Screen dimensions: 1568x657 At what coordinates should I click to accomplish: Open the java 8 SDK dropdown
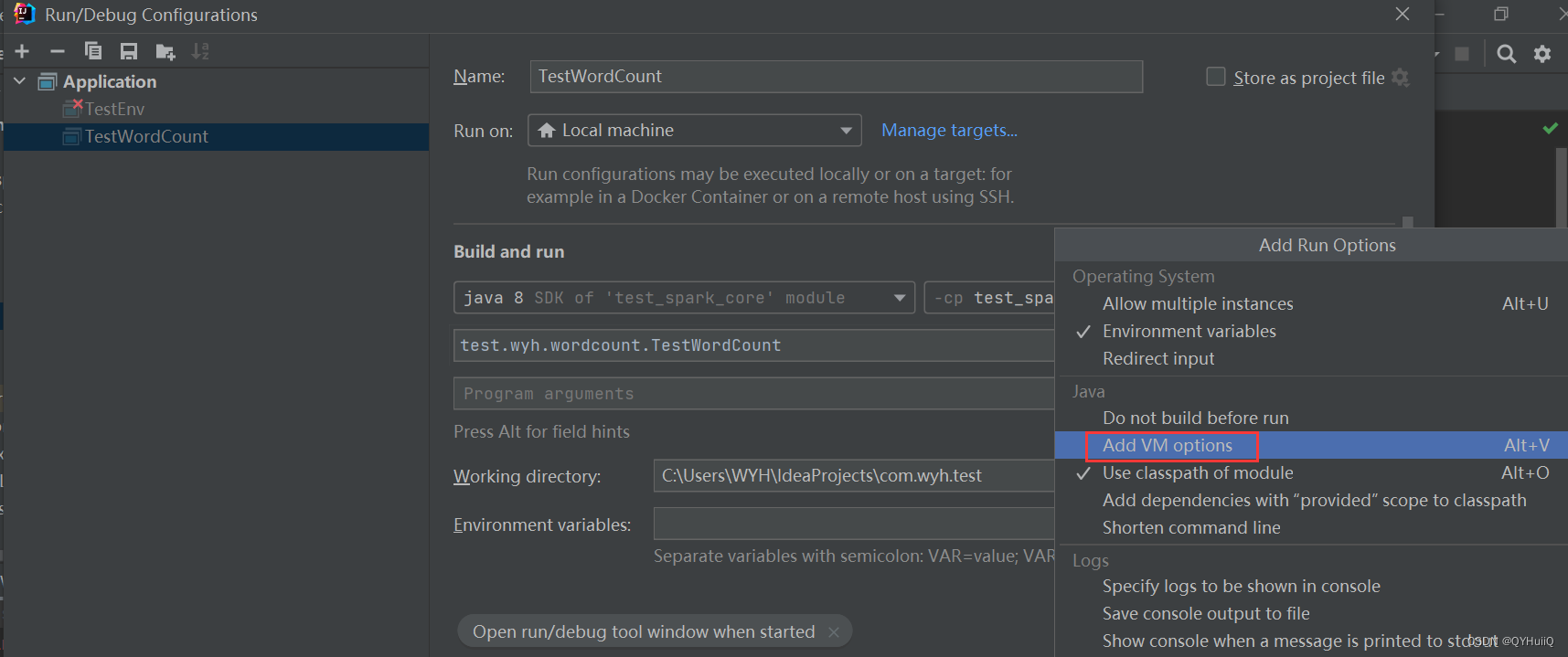coord(684,298)
